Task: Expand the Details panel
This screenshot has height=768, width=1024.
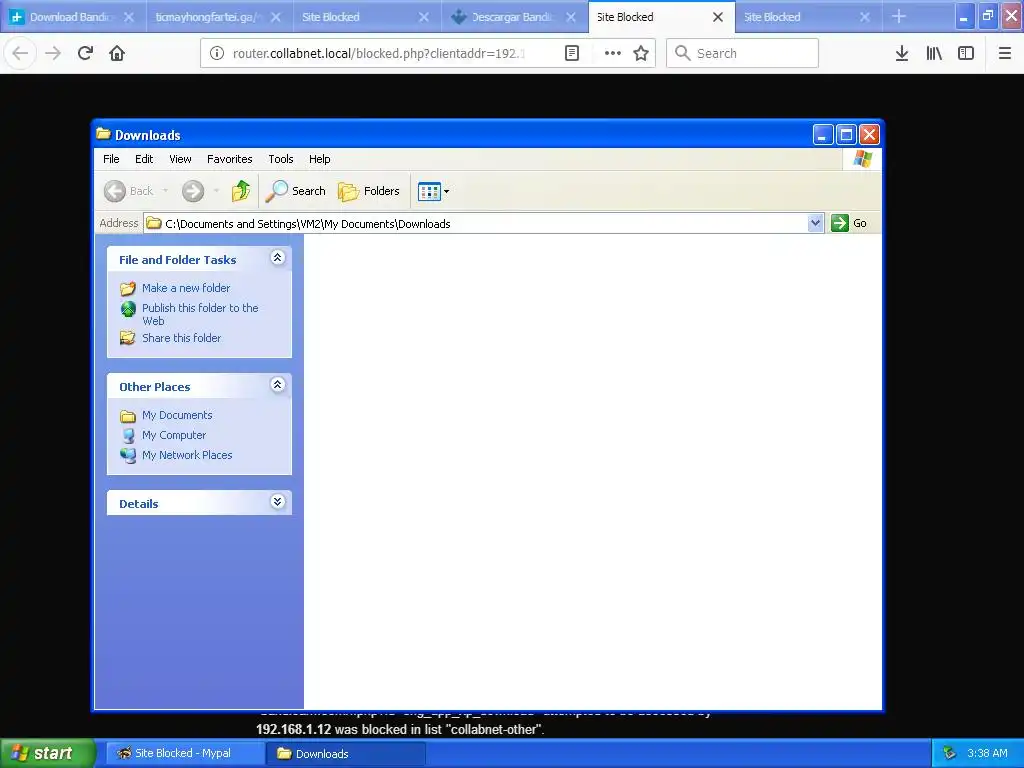Action: pos(278,502)
